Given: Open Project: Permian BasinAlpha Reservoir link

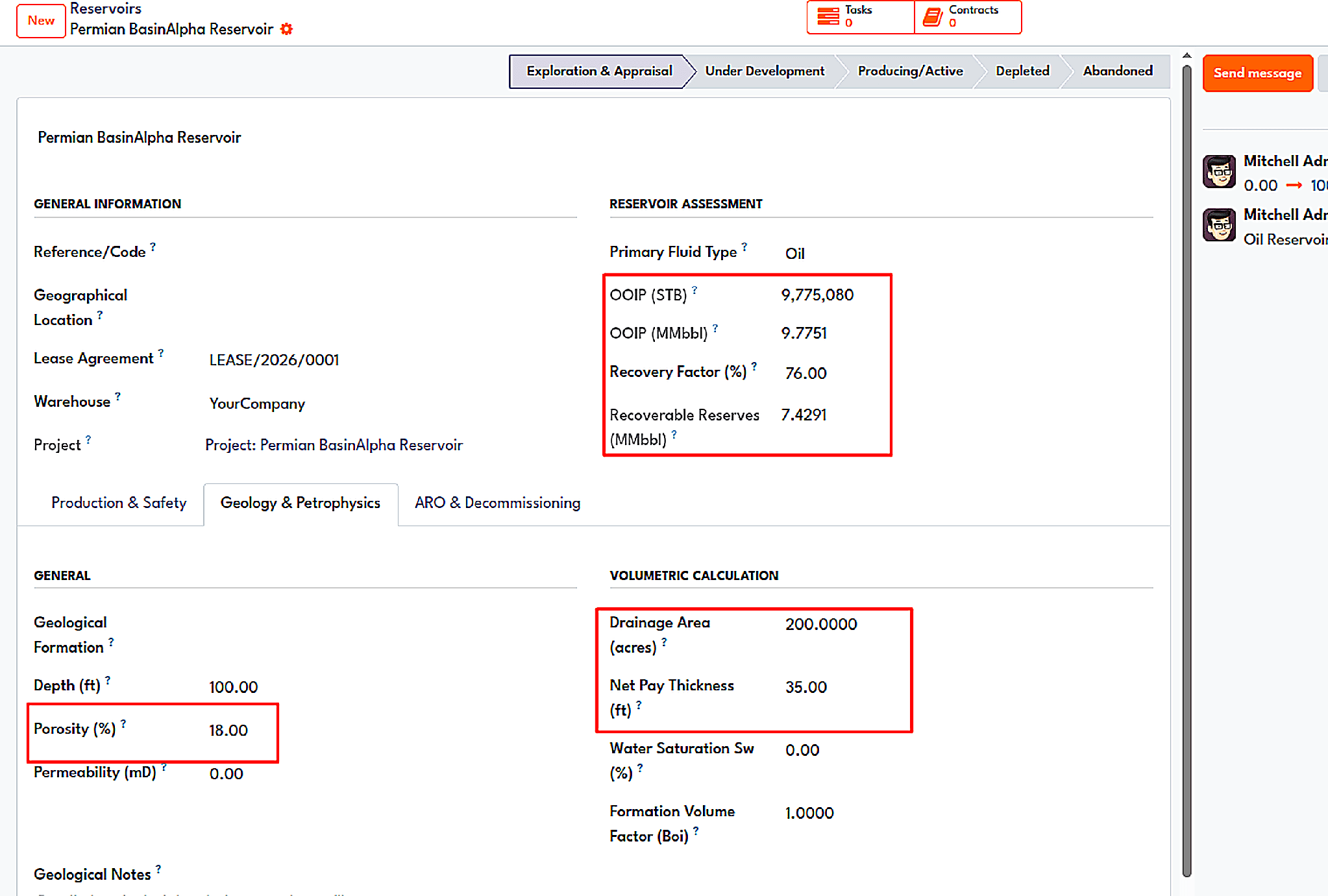Looking at the screenshot, I should (334, 445).
